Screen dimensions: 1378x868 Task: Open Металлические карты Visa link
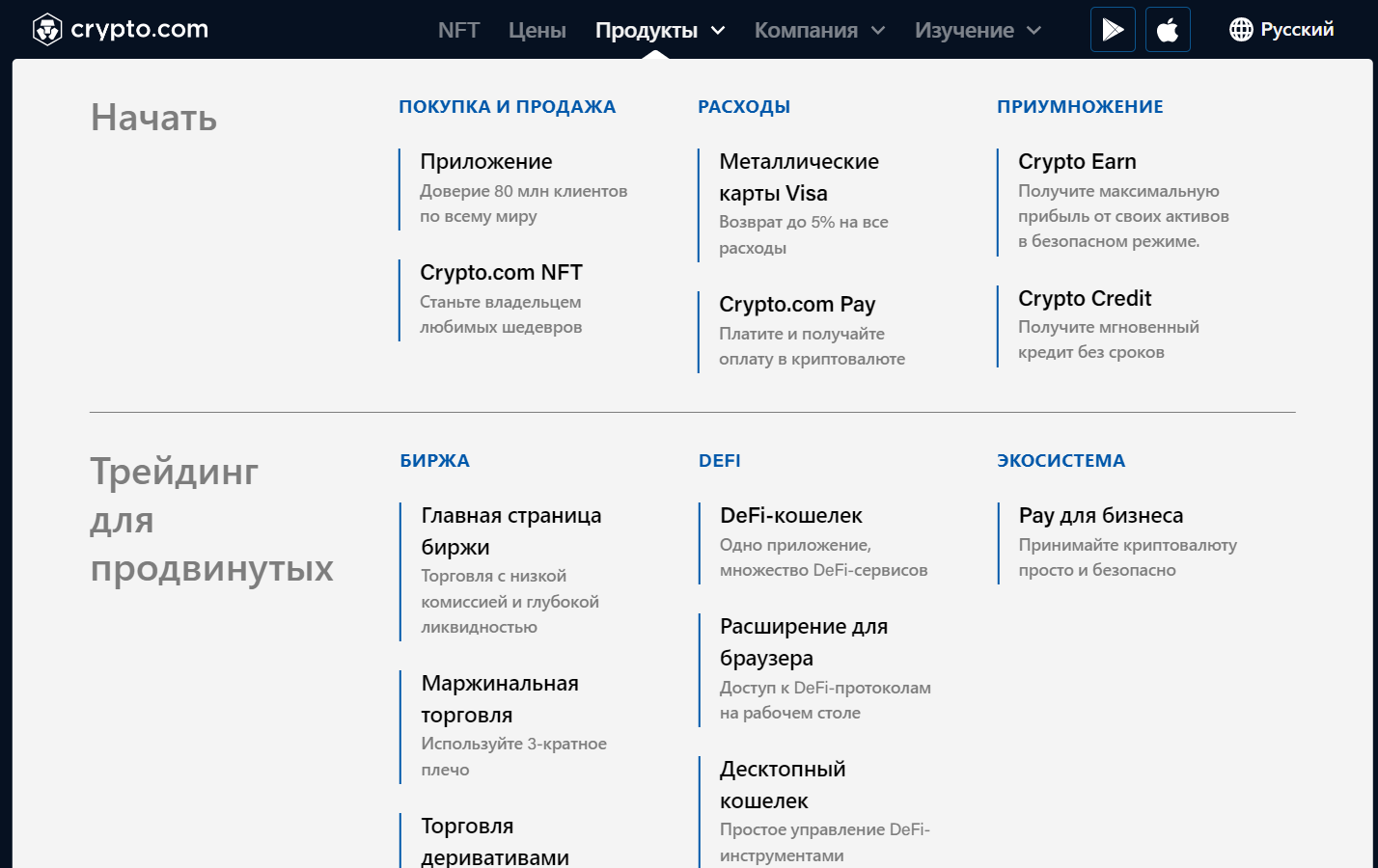[799, 177]
